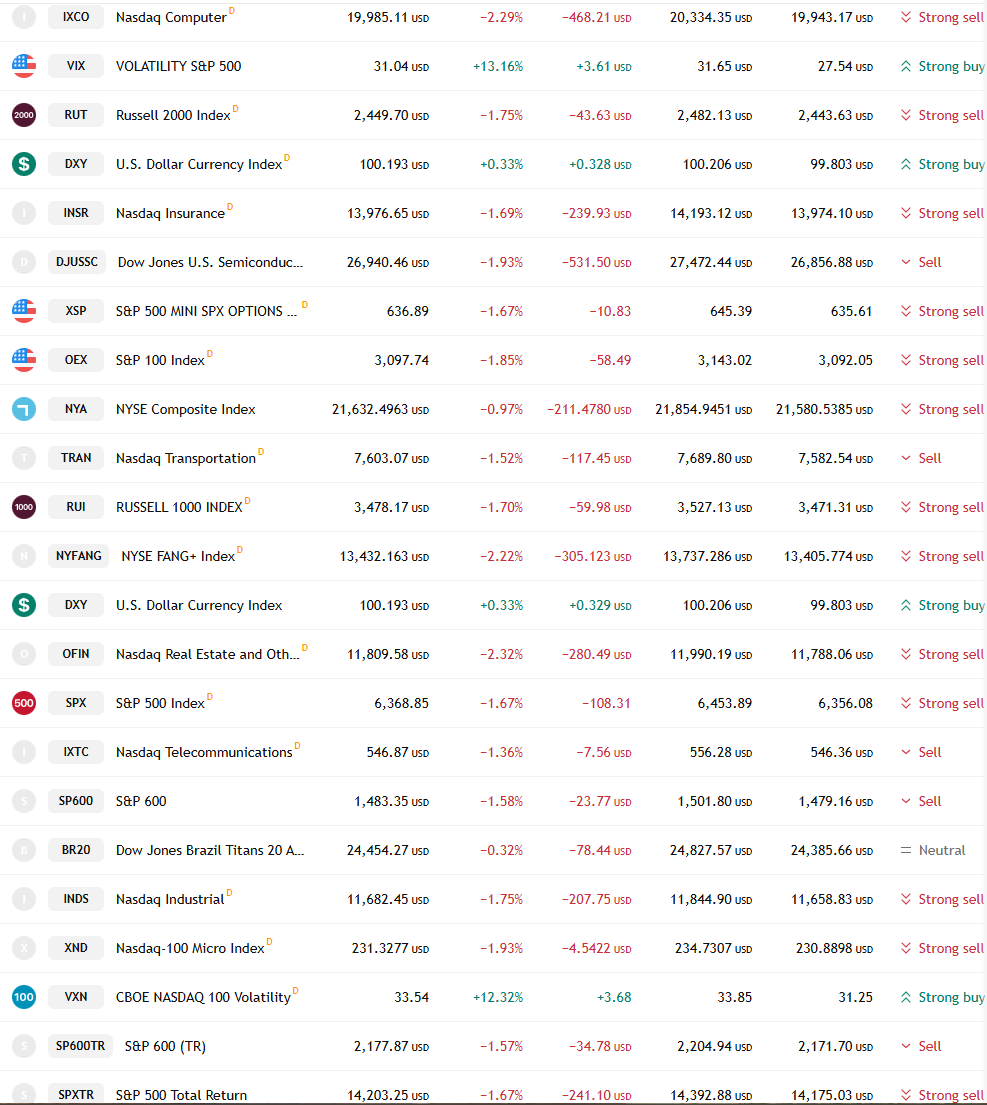987x1105 pixels.
Task: Click the price 6,368.85
Action: click(x=402, y=703)
